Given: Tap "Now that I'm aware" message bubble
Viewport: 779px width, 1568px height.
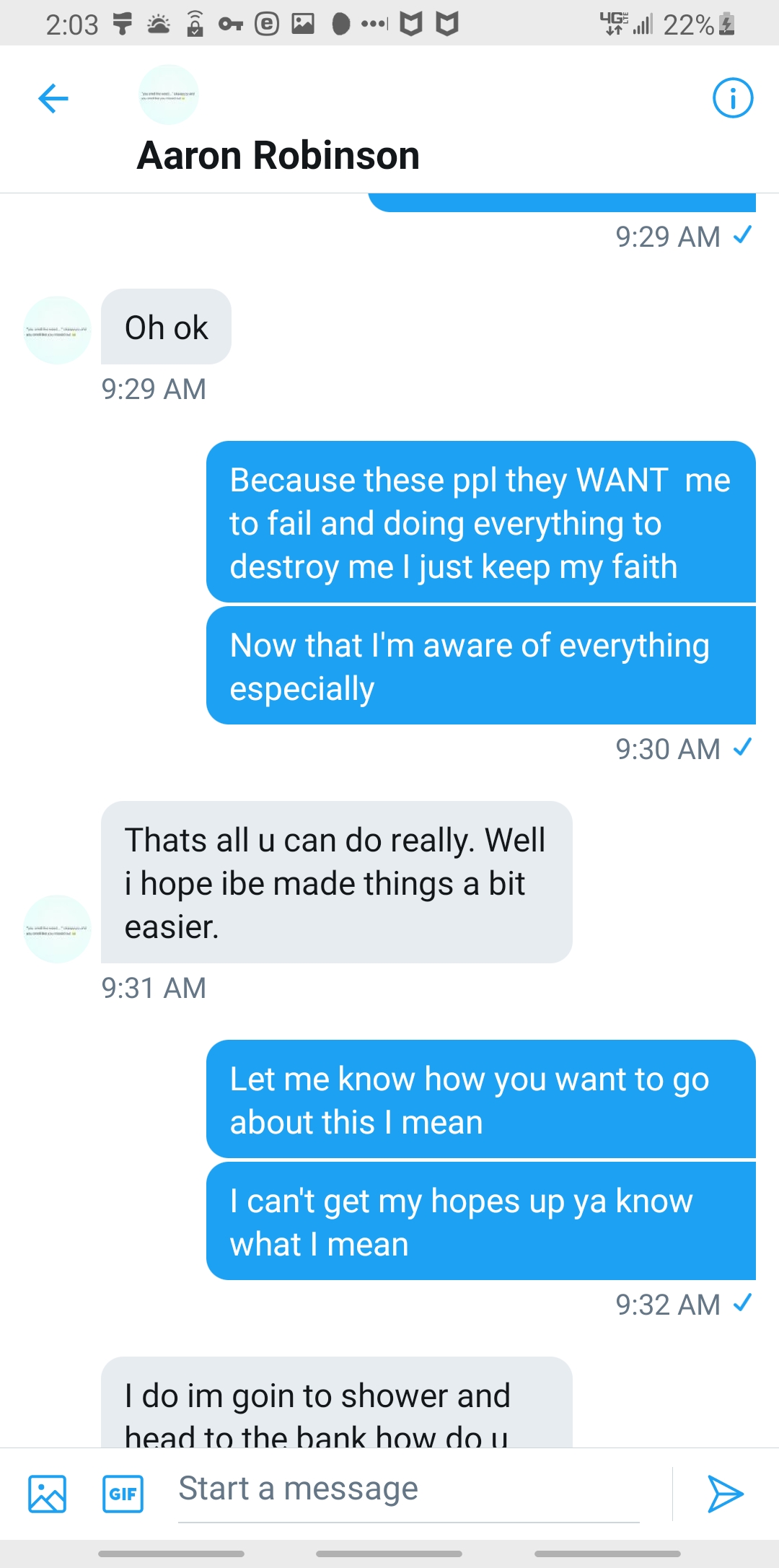Looking at the screenshot, I should (x=480, y=666).
